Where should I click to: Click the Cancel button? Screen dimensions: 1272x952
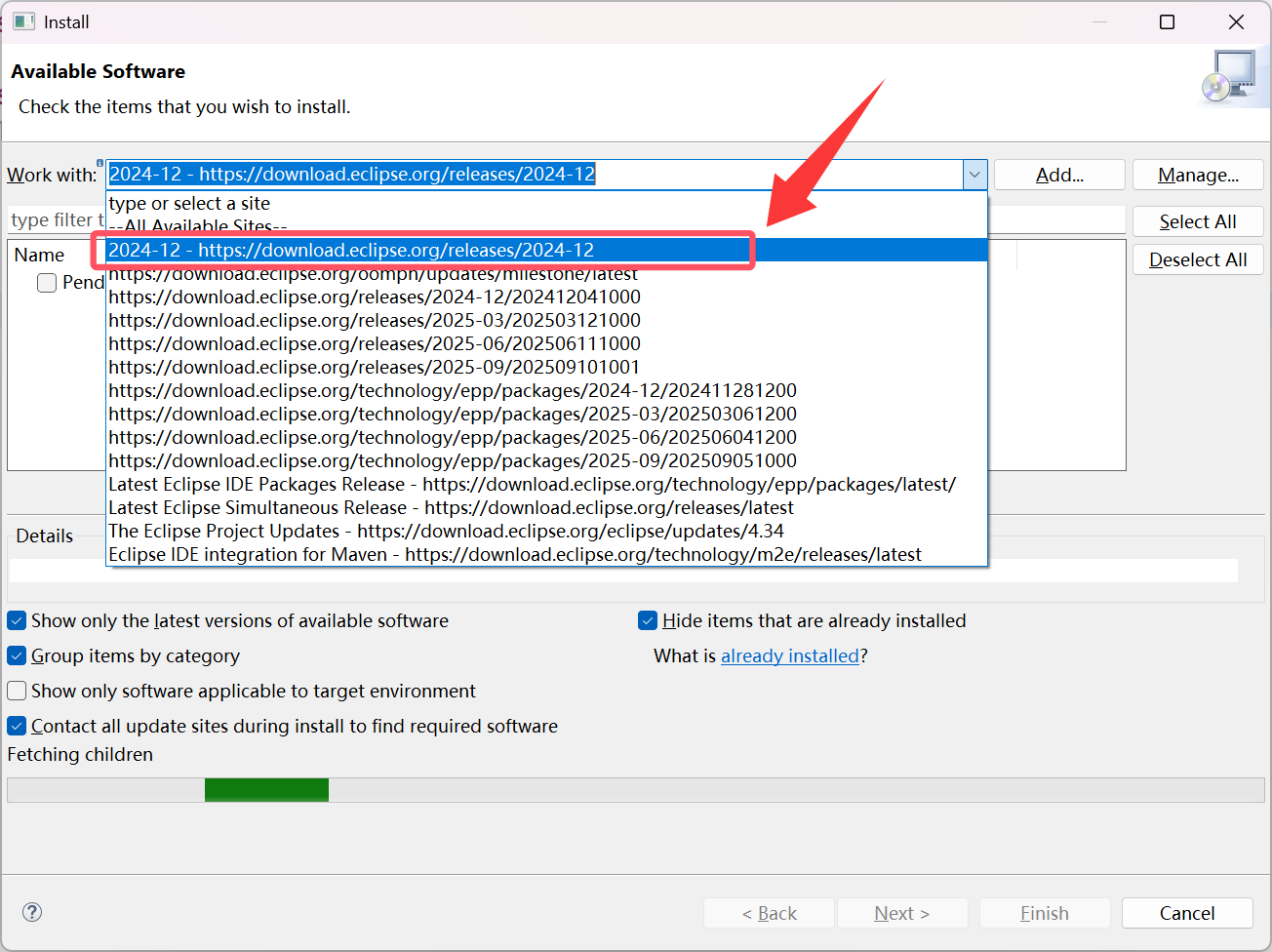[1187, 913]
